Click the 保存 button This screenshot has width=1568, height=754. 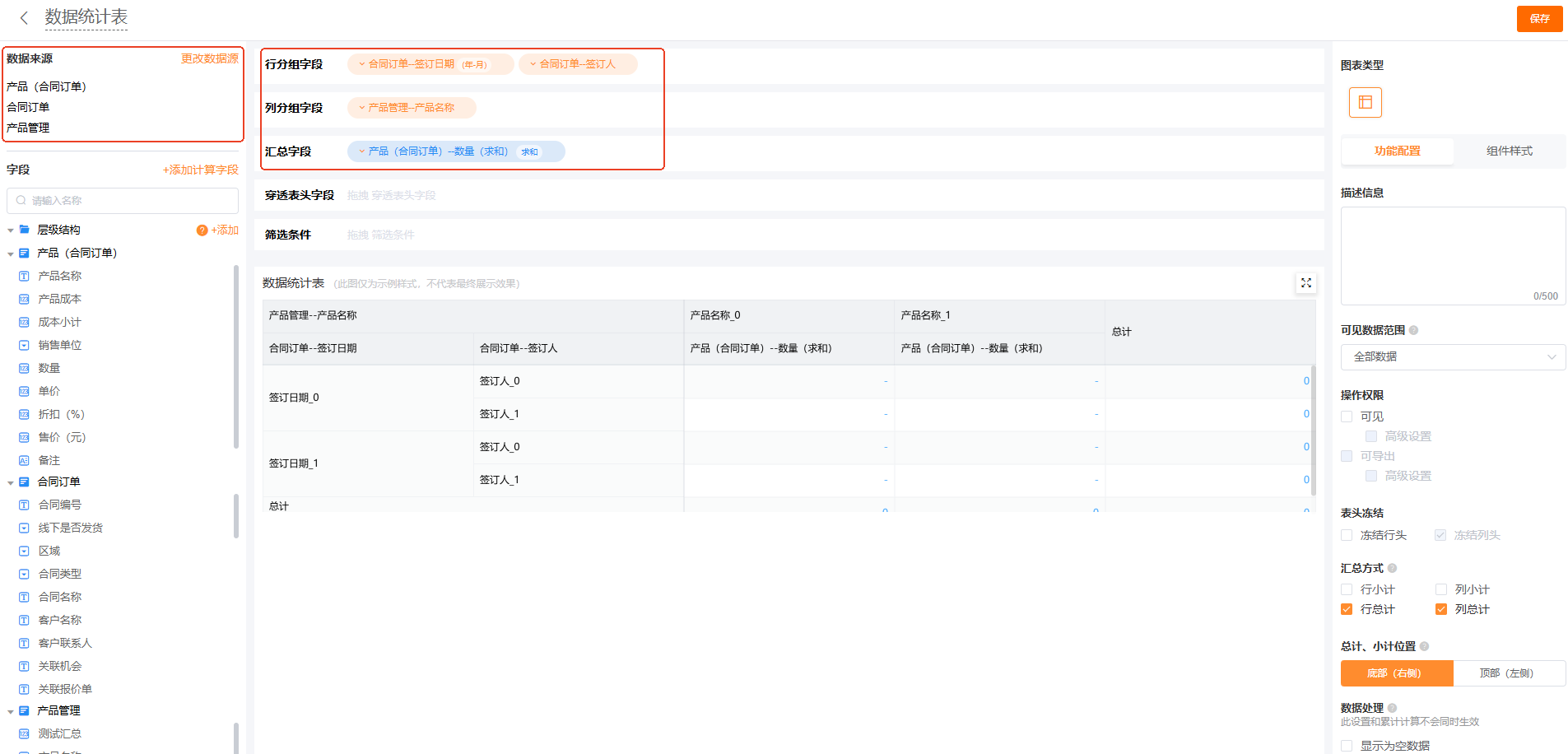tap(1539, 18)
